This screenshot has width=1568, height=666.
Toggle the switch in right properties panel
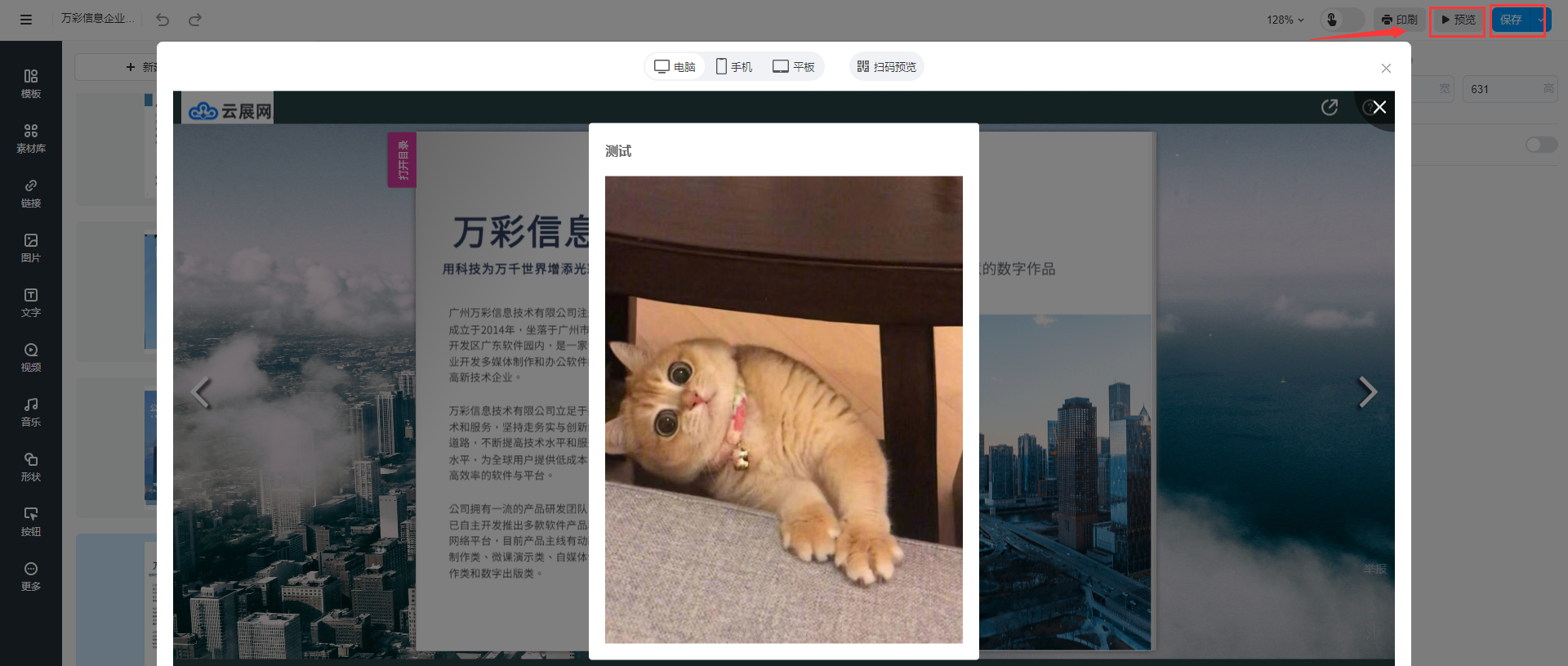tap(1541, 145)
